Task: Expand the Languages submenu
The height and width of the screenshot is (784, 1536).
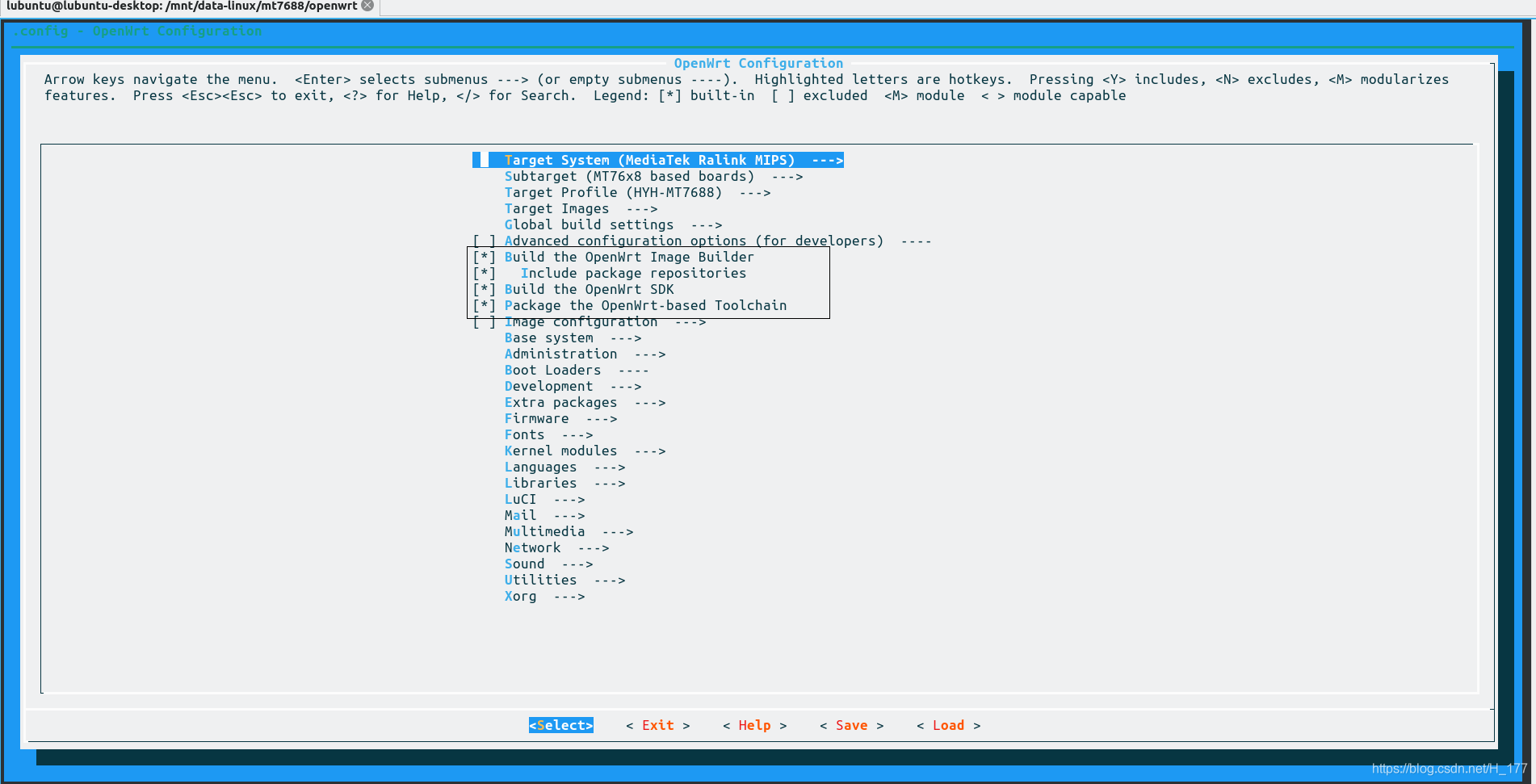Action: (565, 467)
